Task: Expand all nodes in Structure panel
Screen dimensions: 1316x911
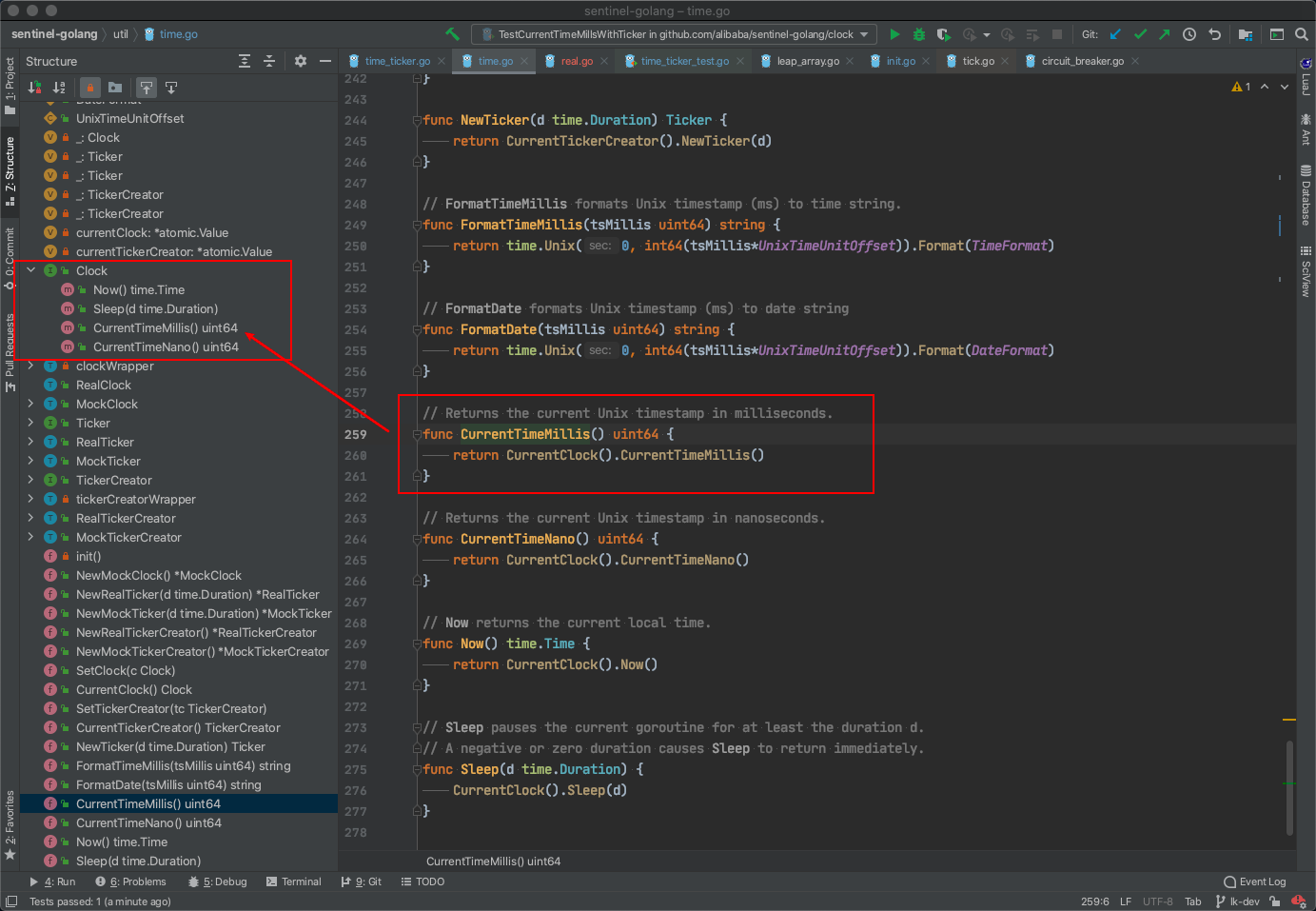Action: click(245, 61)
